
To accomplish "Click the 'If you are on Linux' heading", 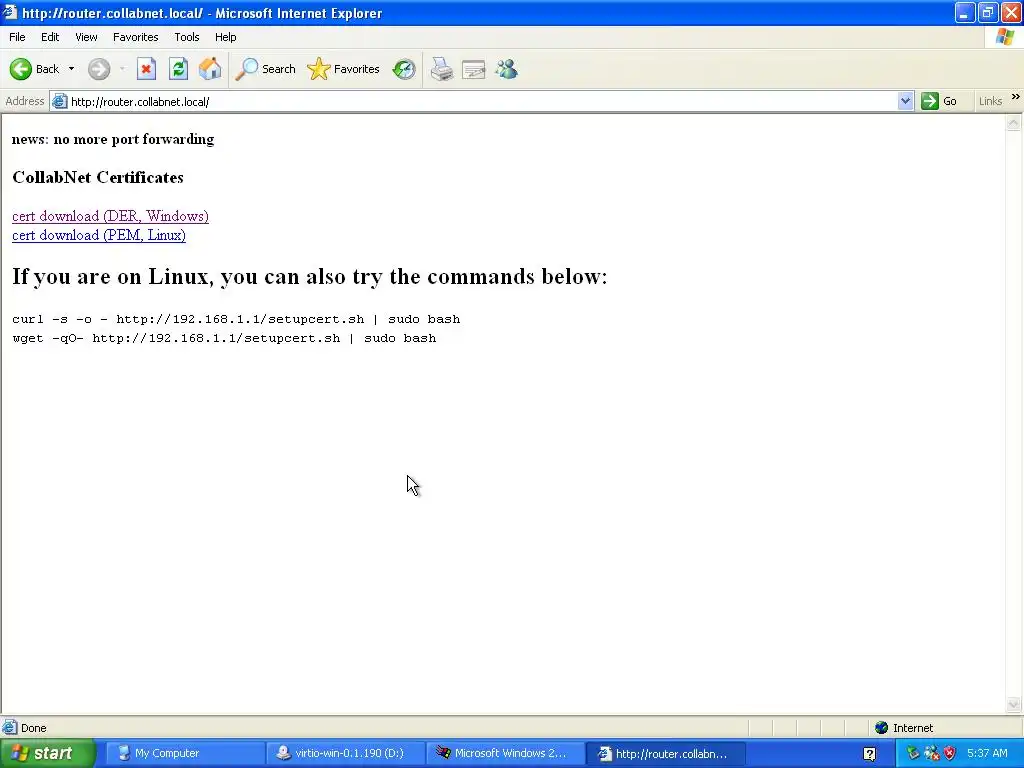I will (x=310, y=276).
